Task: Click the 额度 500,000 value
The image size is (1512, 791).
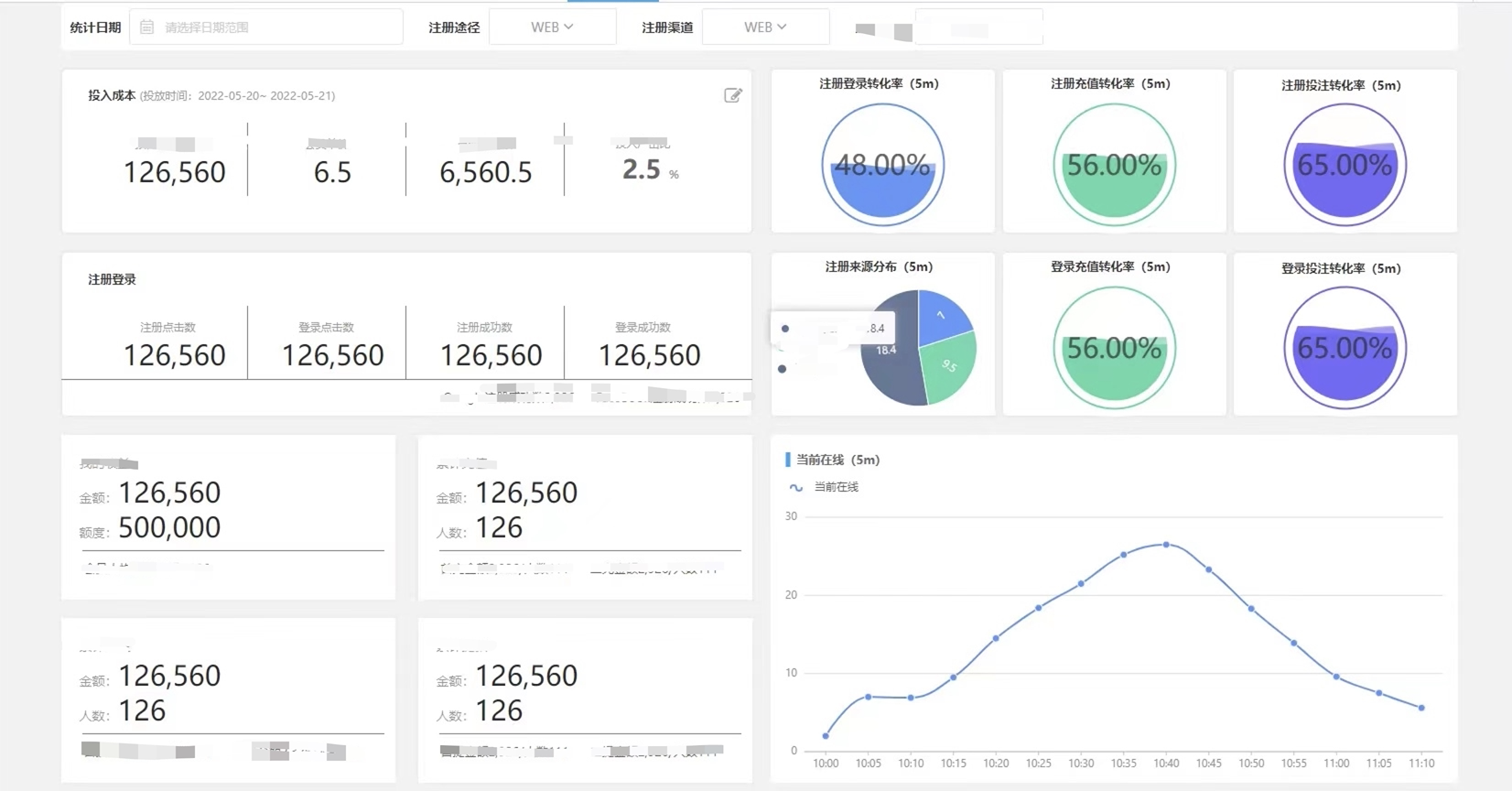Action: [x=169, y=527]
